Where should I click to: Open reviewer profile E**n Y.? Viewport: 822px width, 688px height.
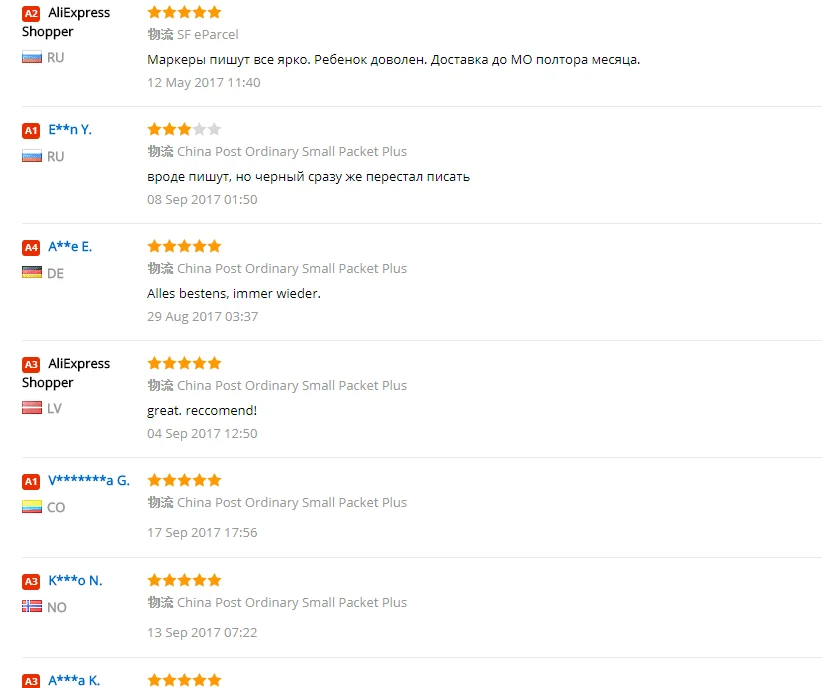coord(70,130)
